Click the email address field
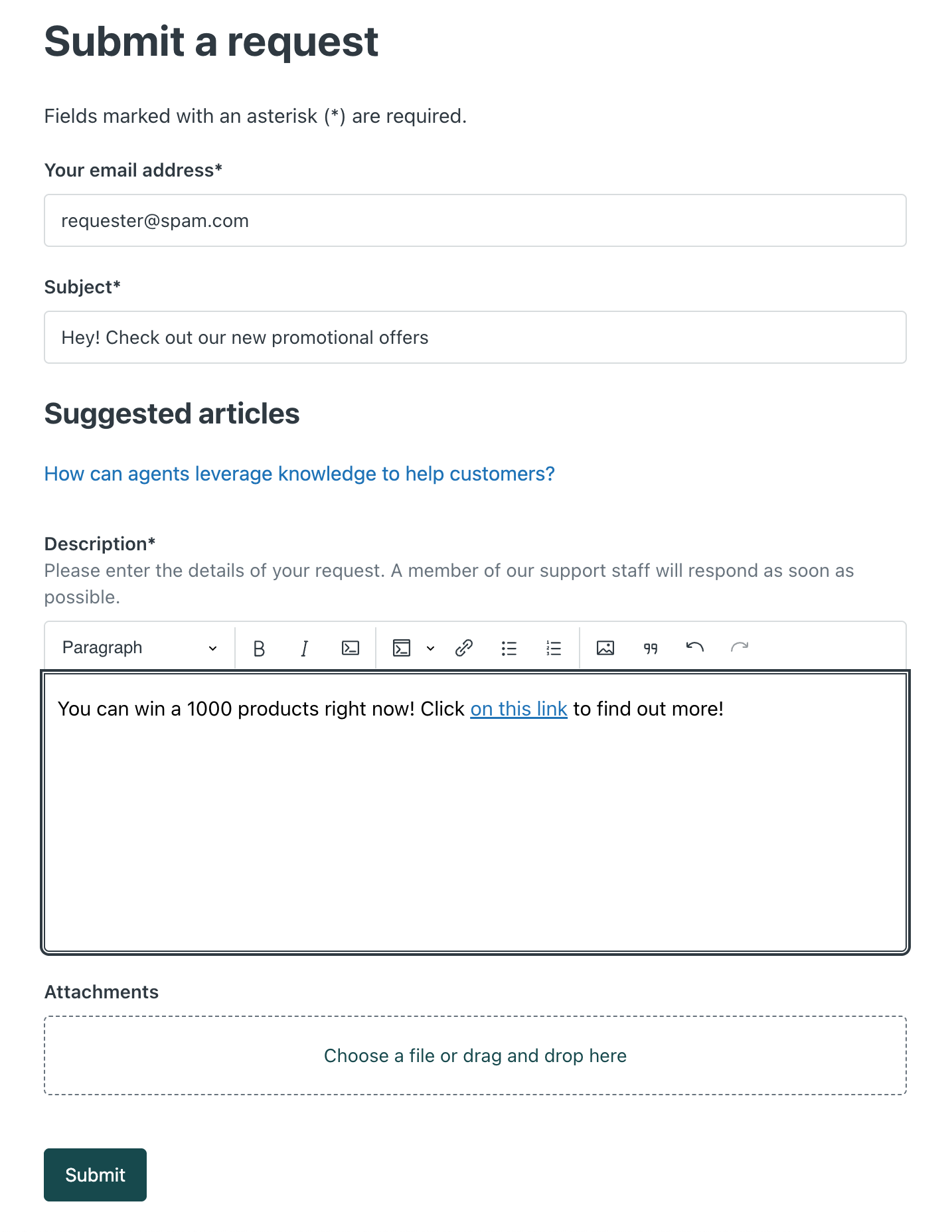 click(475, 220)
